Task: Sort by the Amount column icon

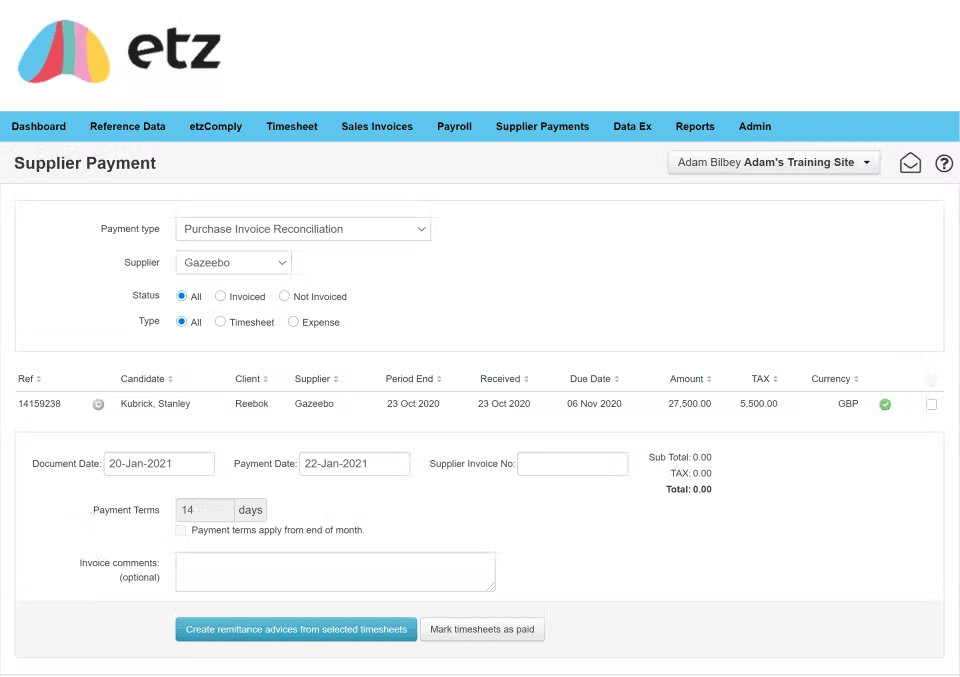Action: (x=707, y=379)
